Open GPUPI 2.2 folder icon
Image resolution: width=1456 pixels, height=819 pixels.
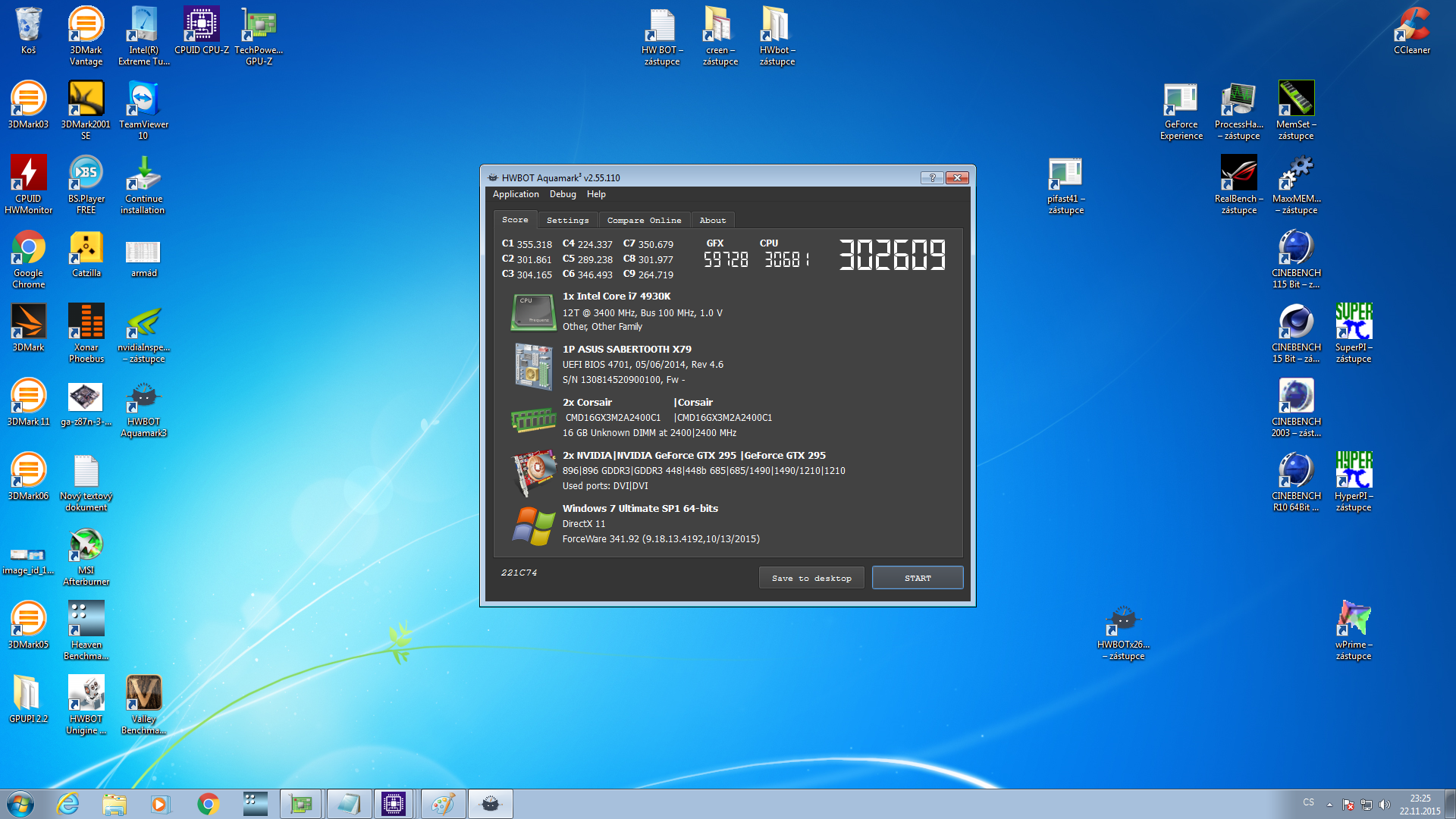click(x=28, y=700)
